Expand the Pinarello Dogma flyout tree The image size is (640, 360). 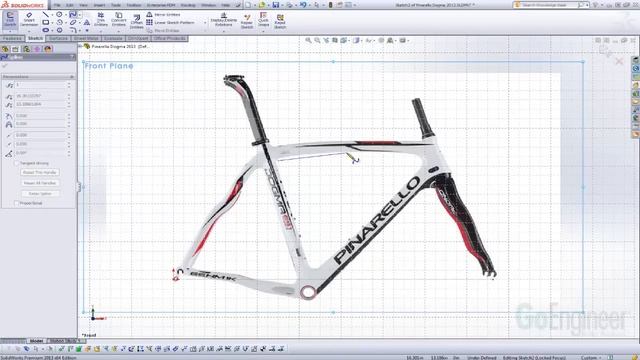(x=80, y=47)
